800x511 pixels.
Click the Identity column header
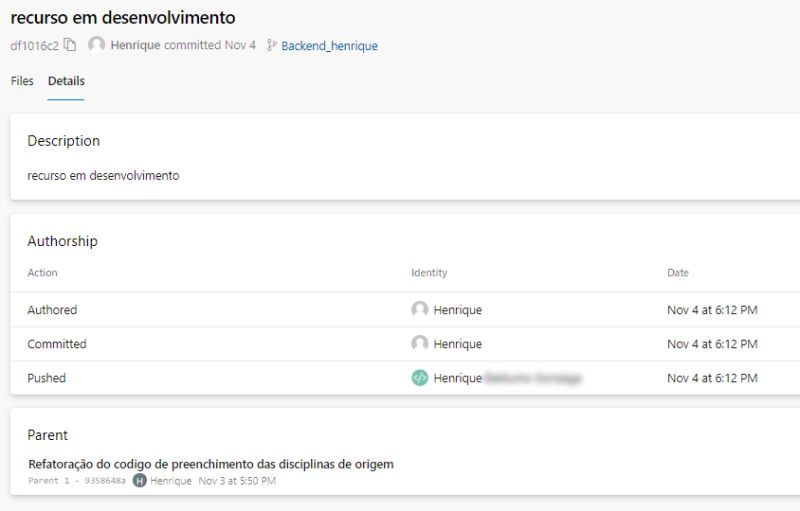click(429, 273)
